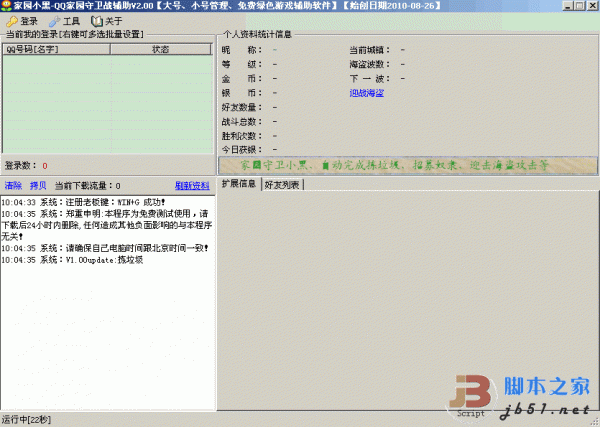Click the 等级 field label

(242, 64)
